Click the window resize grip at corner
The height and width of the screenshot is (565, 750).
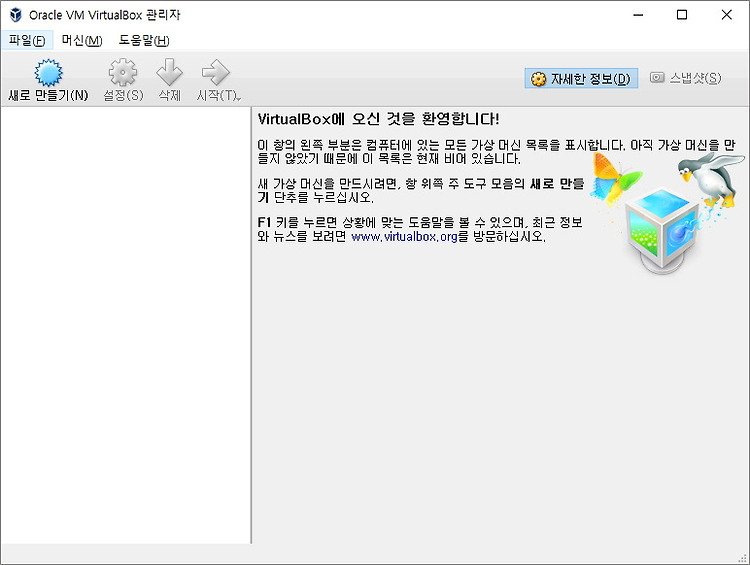(743, 558)
